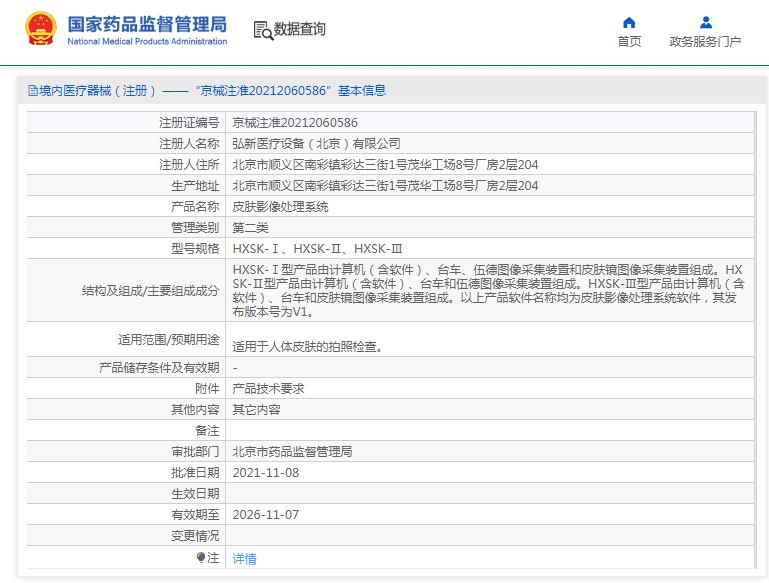The image size is (769, 583).
Task: Click the 型号规格 label
Action: pos(195,249)
